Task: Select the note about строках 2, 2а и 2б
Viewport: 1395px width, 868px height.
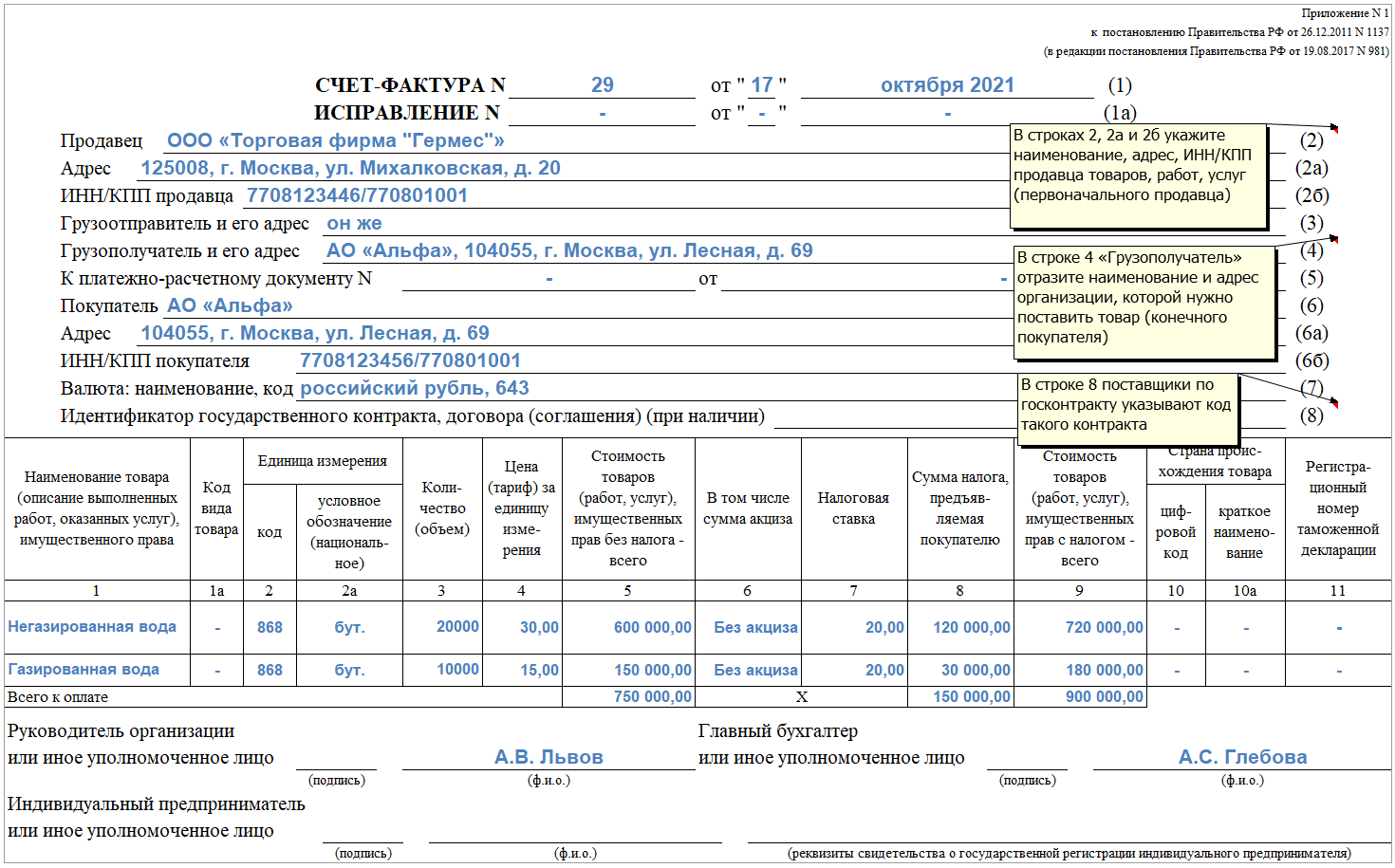Action: pyautogui.click(x=1139, y=176)
